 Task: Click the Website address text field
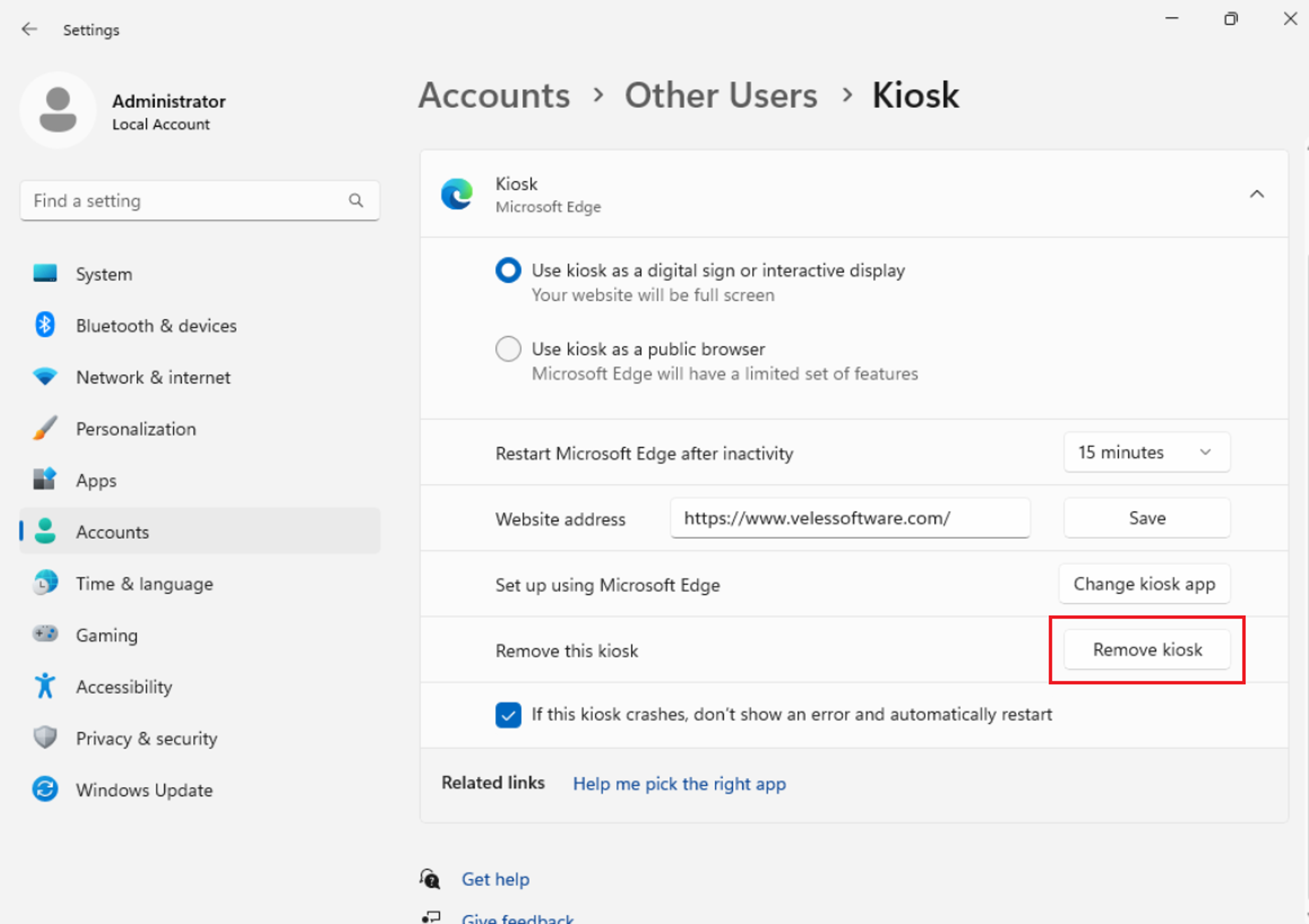click(850, 518)
